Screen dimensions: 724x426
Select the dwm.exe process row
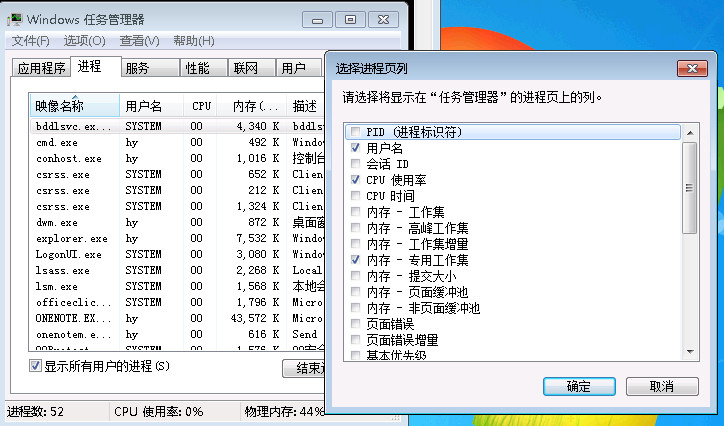(x=177, y=222)
